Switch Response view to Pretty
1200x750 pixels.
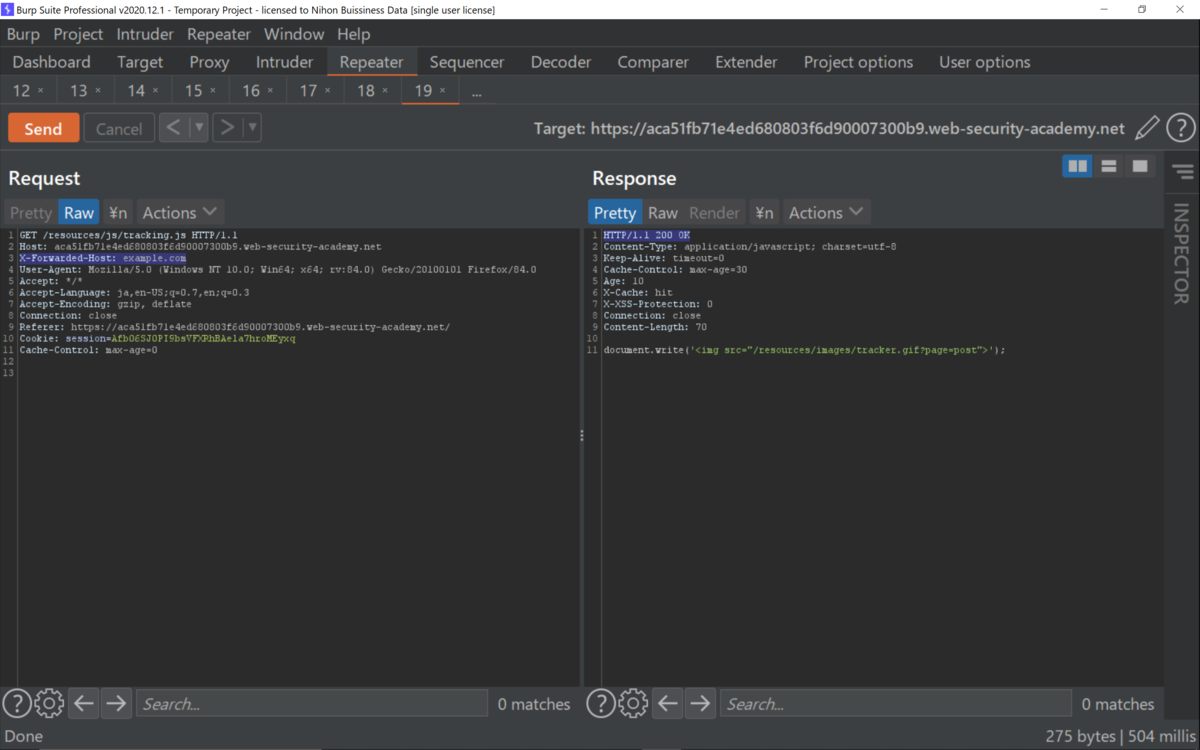click(614, 212)
